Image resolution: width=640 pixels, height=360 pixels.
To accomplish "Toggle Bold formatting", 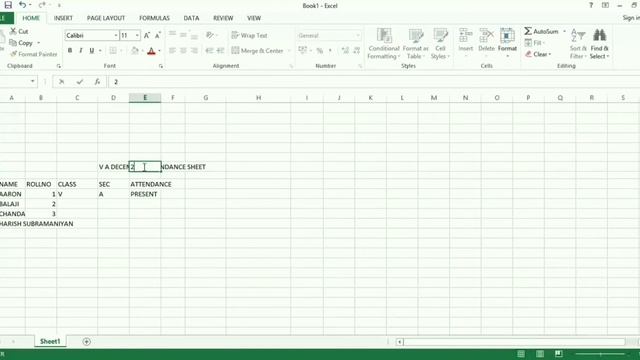I will (70, 51).
